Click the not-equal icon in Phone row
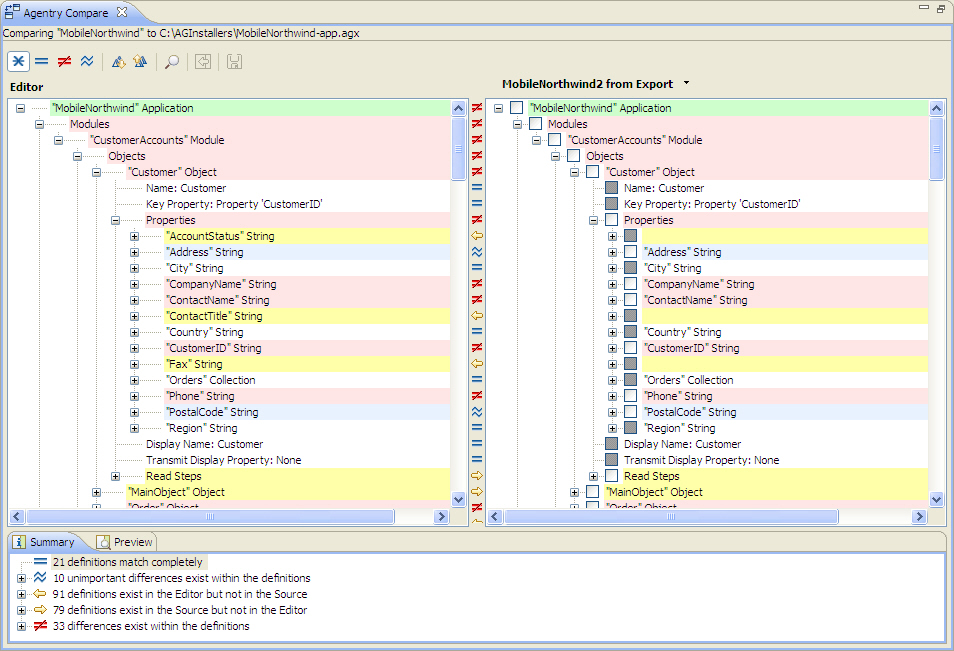The height and width of the screenshot is (651, 954). click(x=477, y=396)
